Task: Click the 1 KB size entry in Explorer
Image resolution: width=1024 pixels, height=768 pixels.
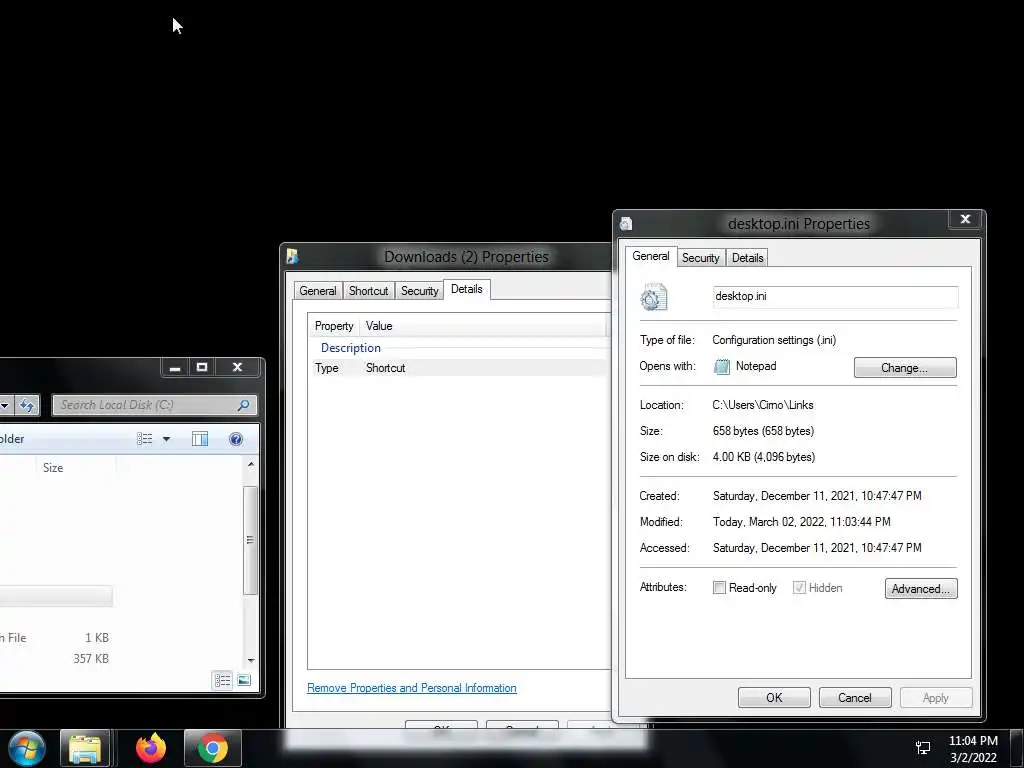Action: (x=97, y=638)
